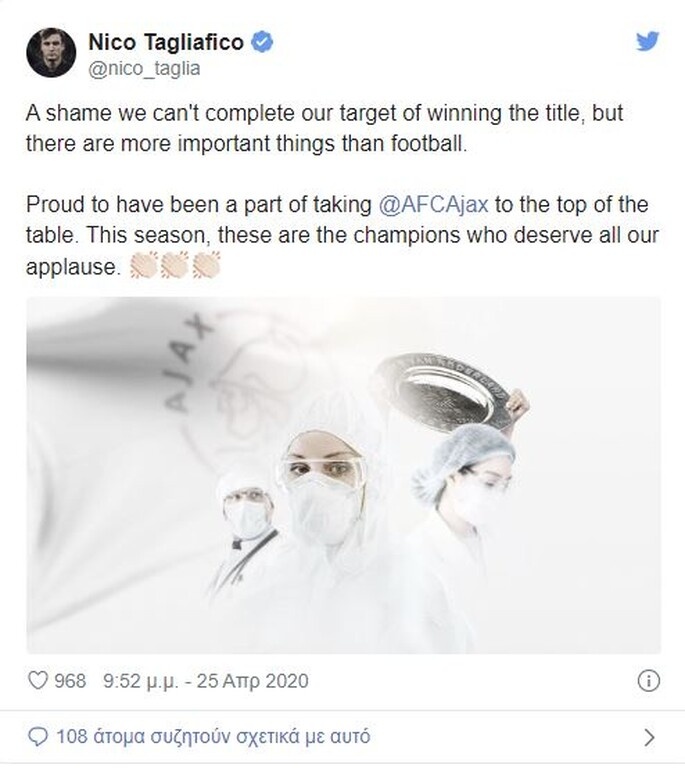Click the circled info icon

pos(648,681)
